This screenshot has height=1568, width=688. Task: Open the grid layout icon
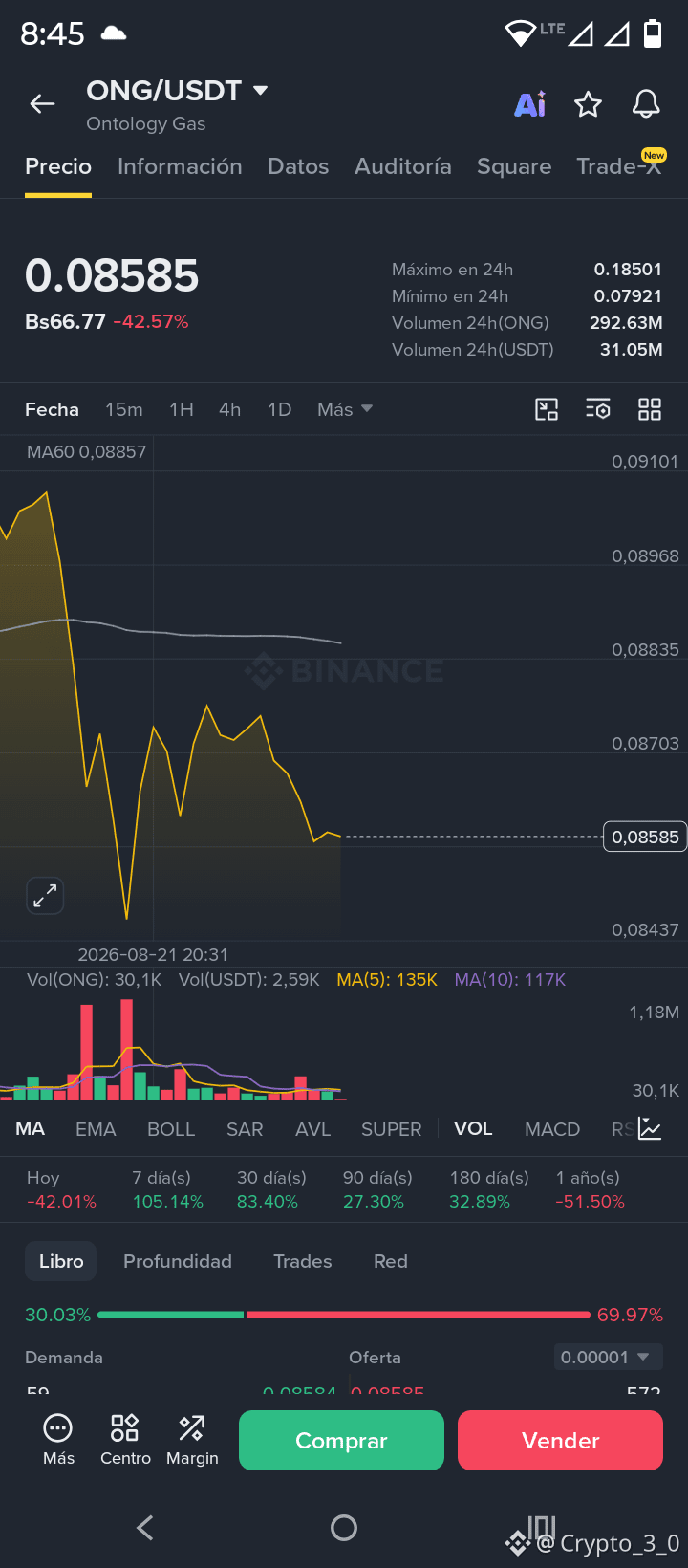pyautogui.click(x=650, y=409)
